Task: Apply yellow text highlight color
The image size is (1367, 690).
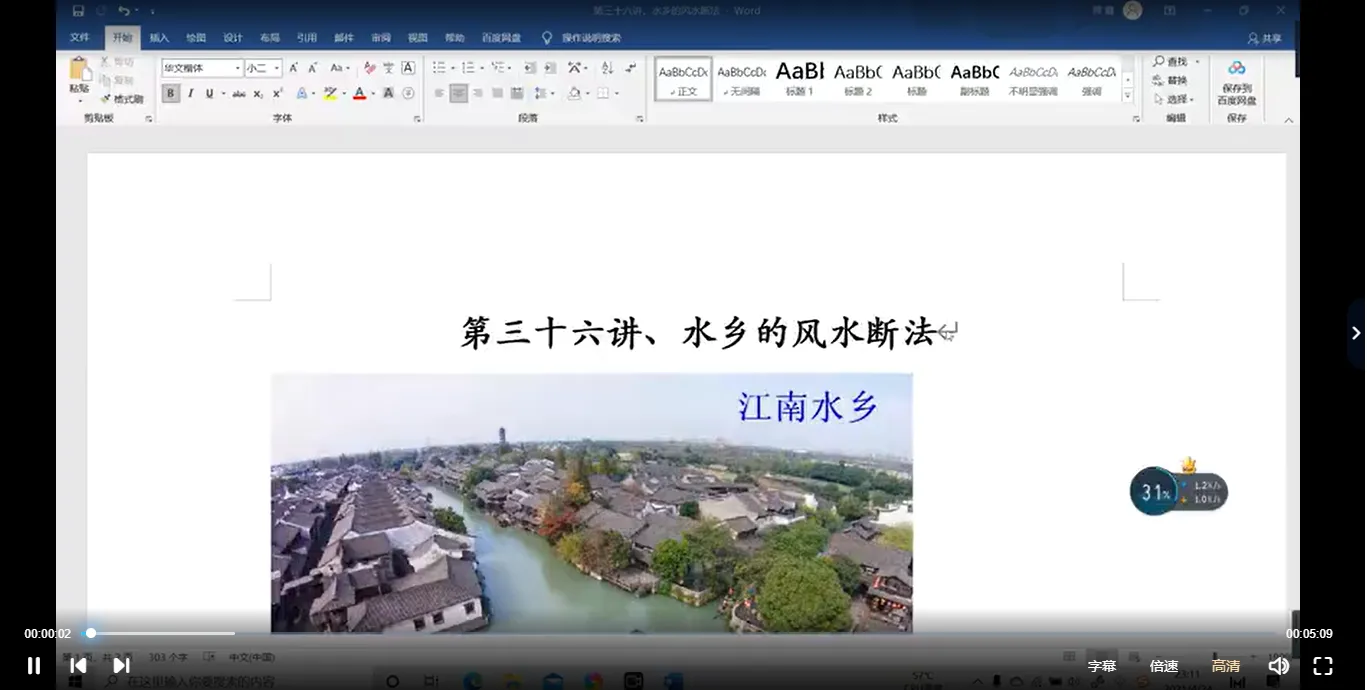Action: point(331,93)
